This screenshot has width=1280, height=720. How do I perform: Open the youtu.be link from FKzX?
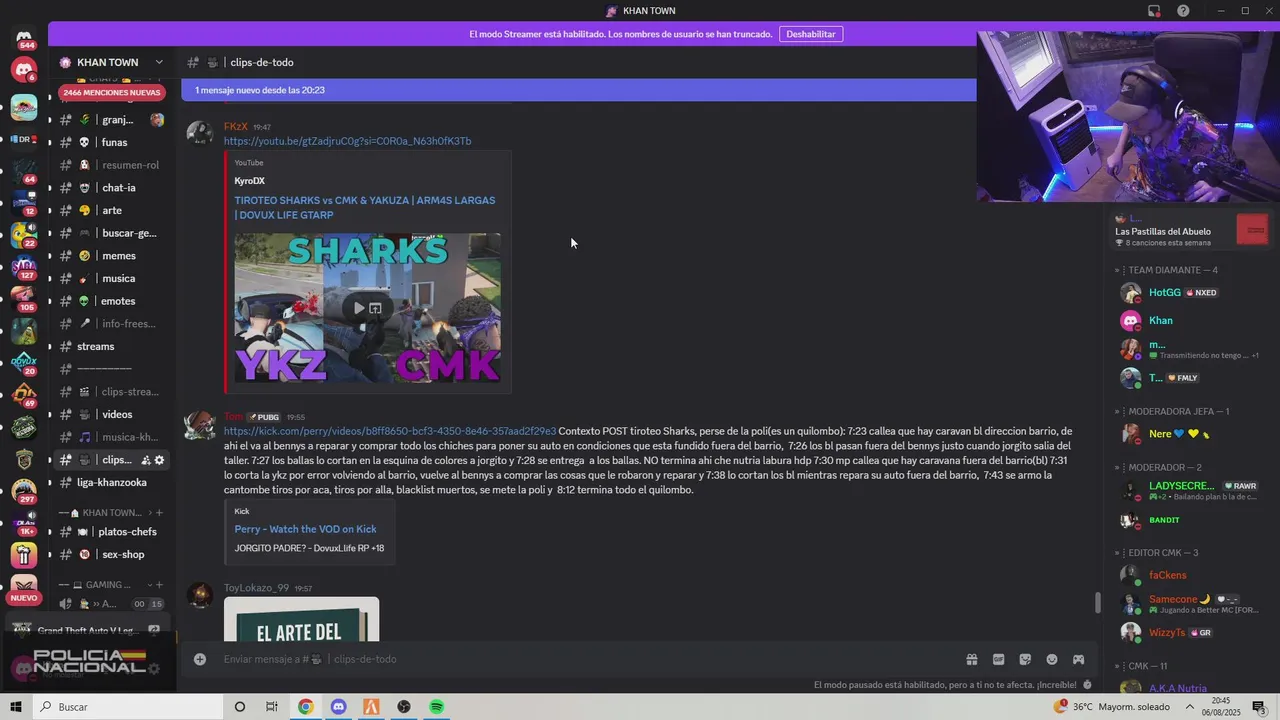tap(347, 141)
